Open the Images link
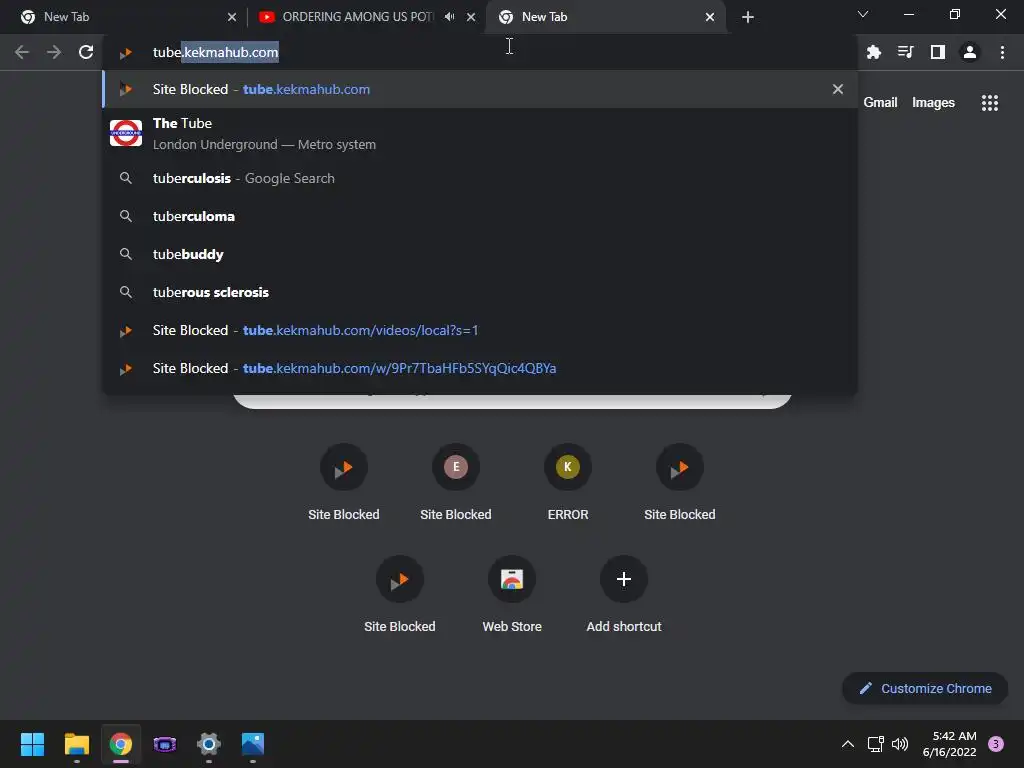Viewport: 1024px width, 768px height. (933, 103)
